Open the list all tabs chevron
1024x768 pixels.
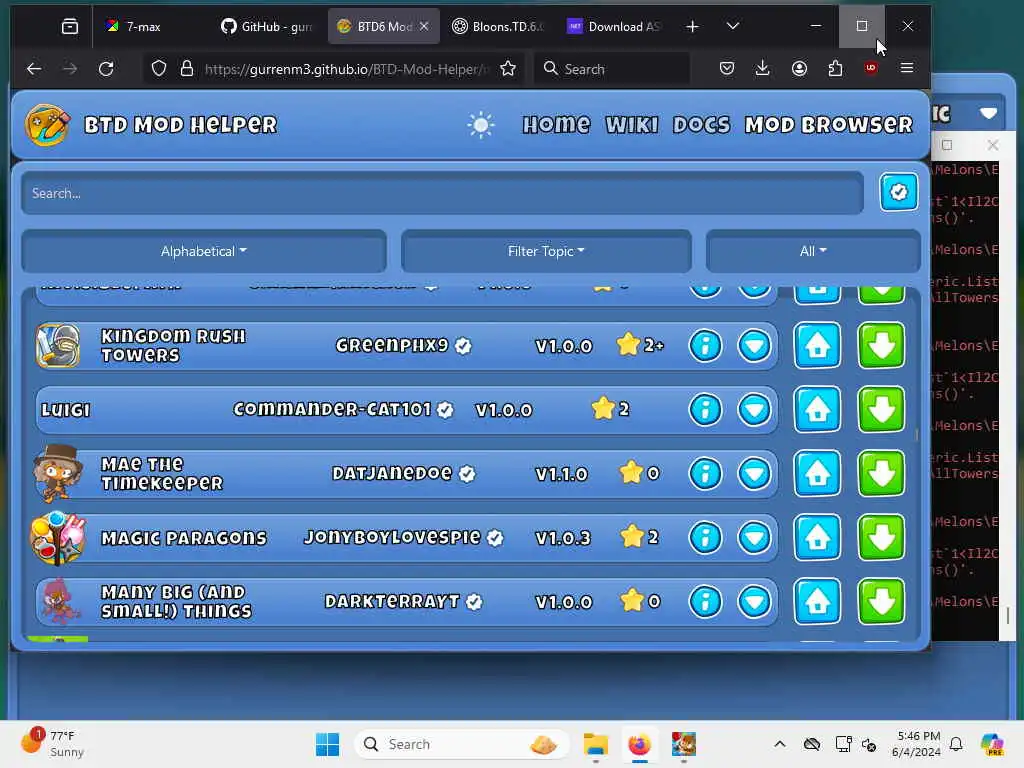click(733, 26)
